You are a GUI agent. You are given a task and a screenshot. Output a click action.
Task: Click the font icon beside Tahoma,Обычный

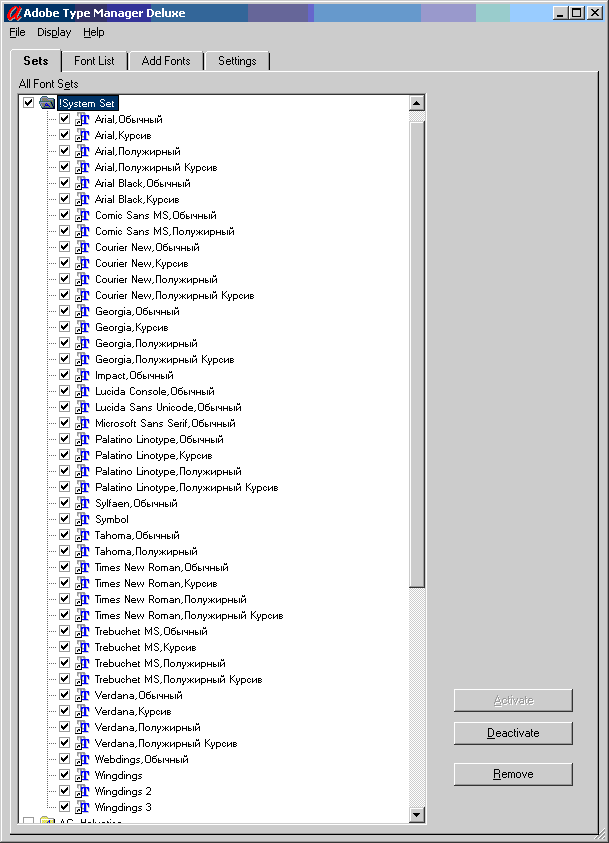(x=82, y=535)
